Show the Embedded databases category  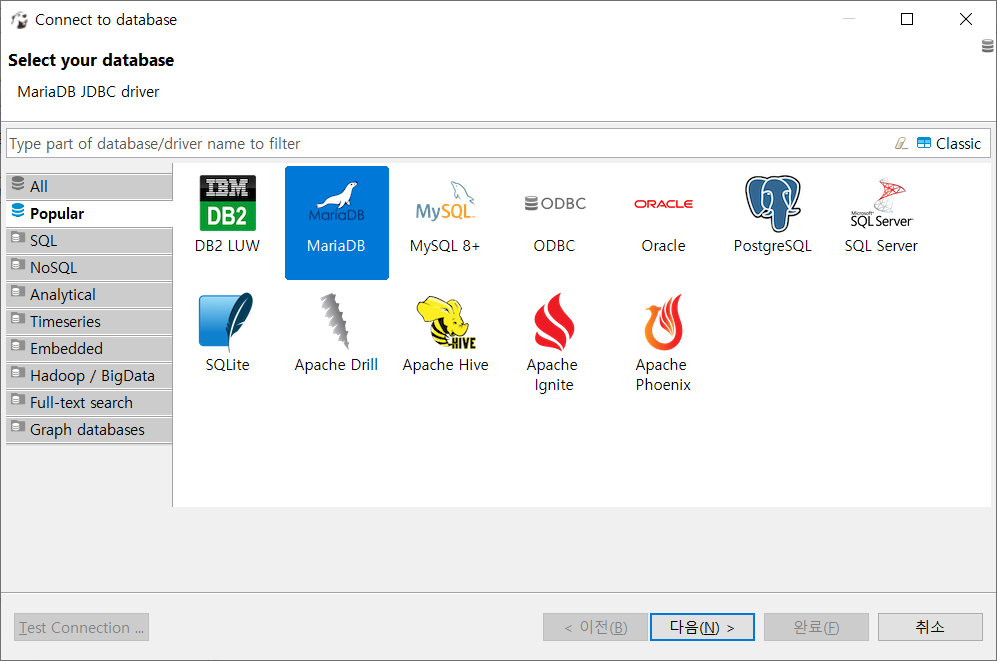pyautogui.click(x=89, y=349)
